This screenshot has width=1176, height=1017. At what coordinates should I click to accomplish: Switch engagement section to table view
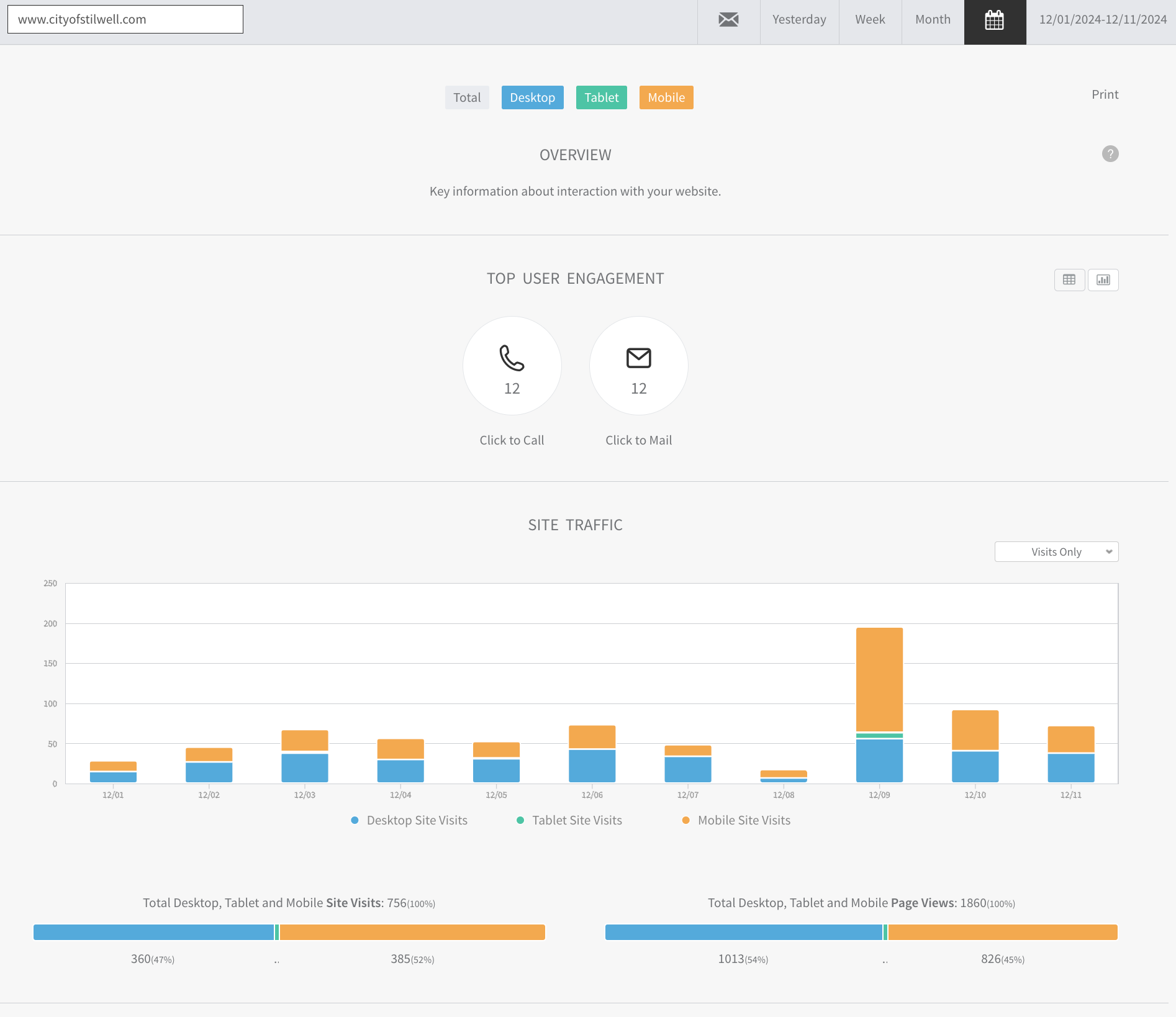click(x=1069, y=280)
